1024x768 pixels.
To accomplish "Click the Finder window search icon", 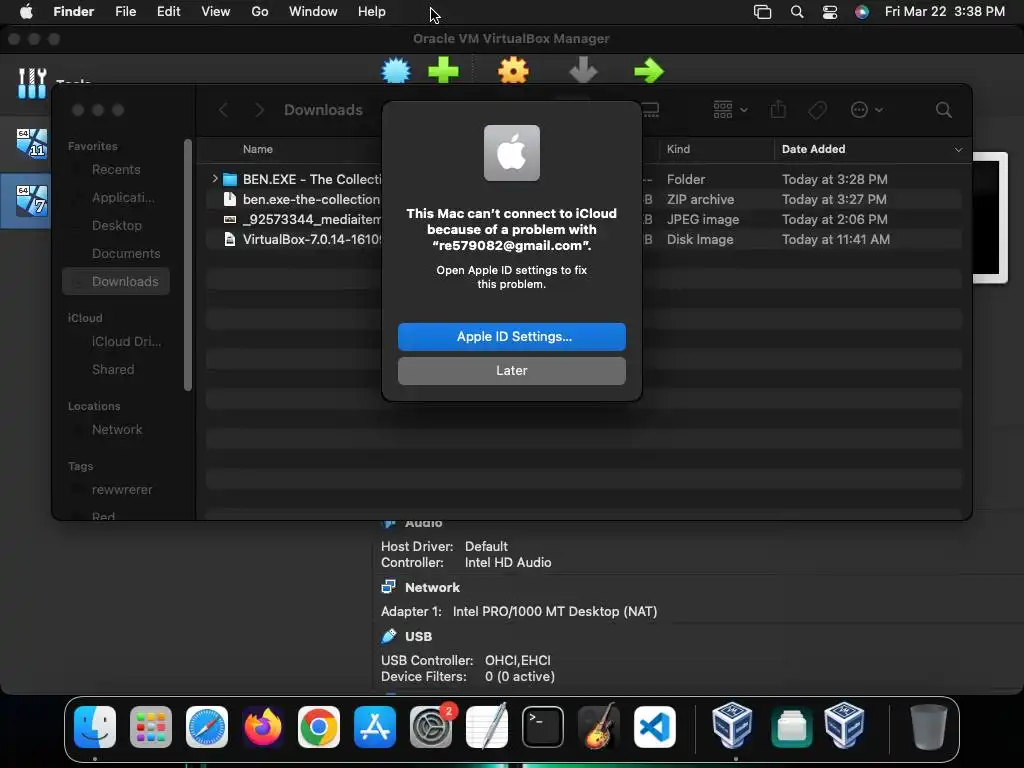I will coord(944,110).
